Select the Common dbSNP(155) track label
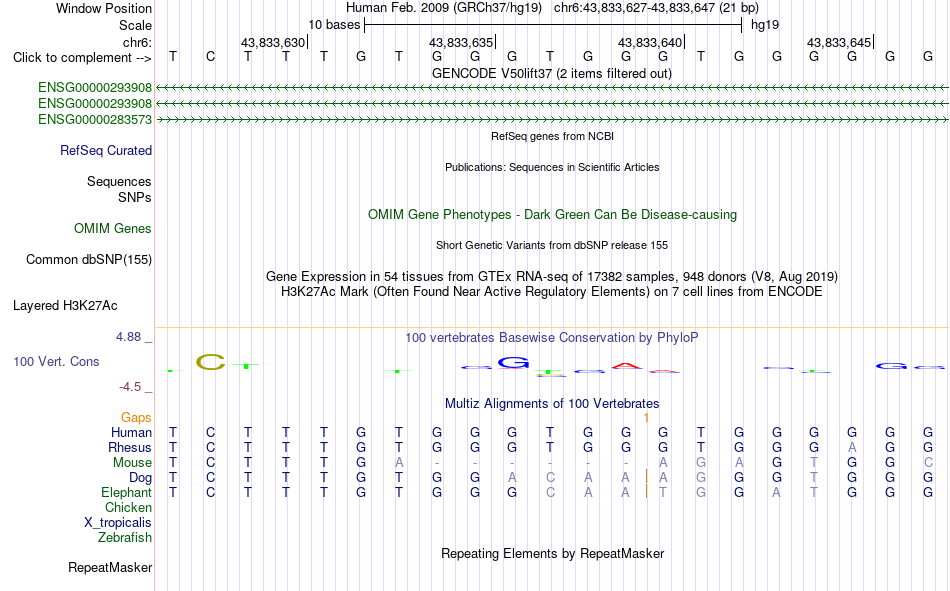Viewport: 950px width, 591px height. click(88, 259)
